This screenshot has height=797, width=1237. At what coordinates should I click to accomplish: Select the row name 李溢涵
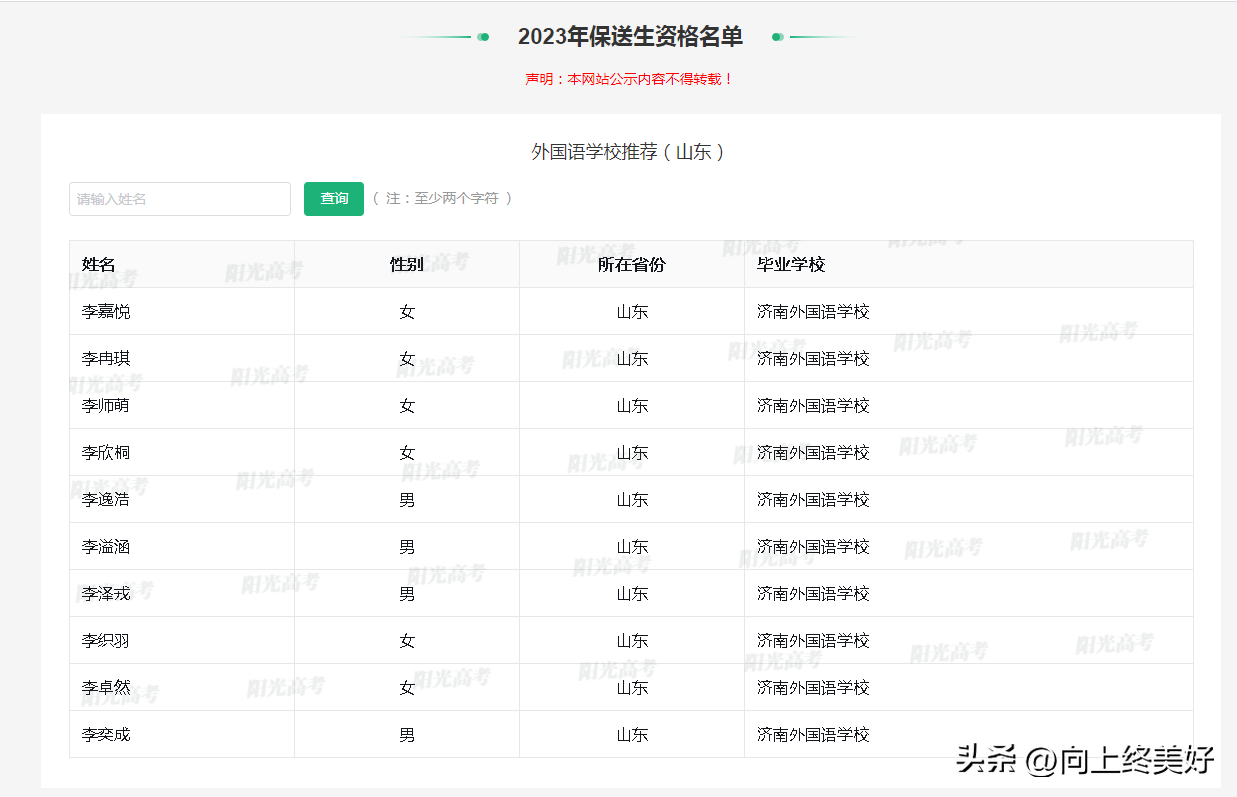pos(106,547)
